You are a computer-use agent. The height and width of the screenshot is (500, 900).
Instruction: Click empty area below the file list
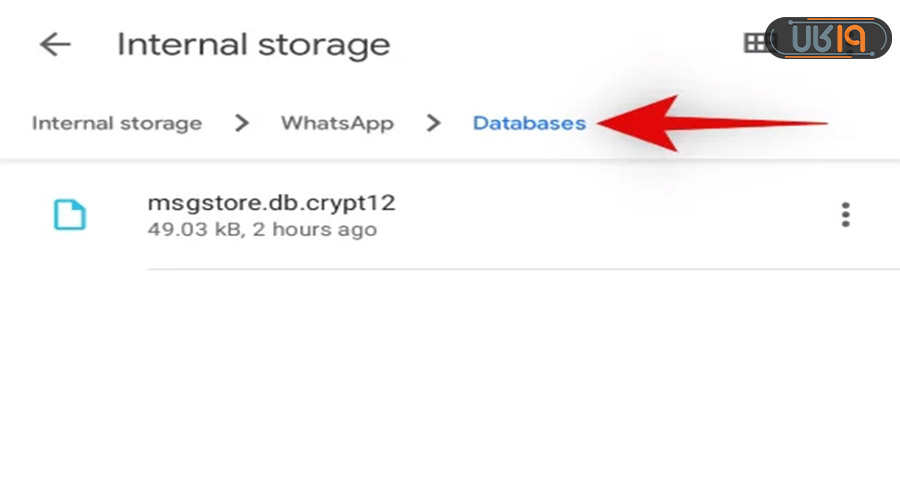(450, 390)
